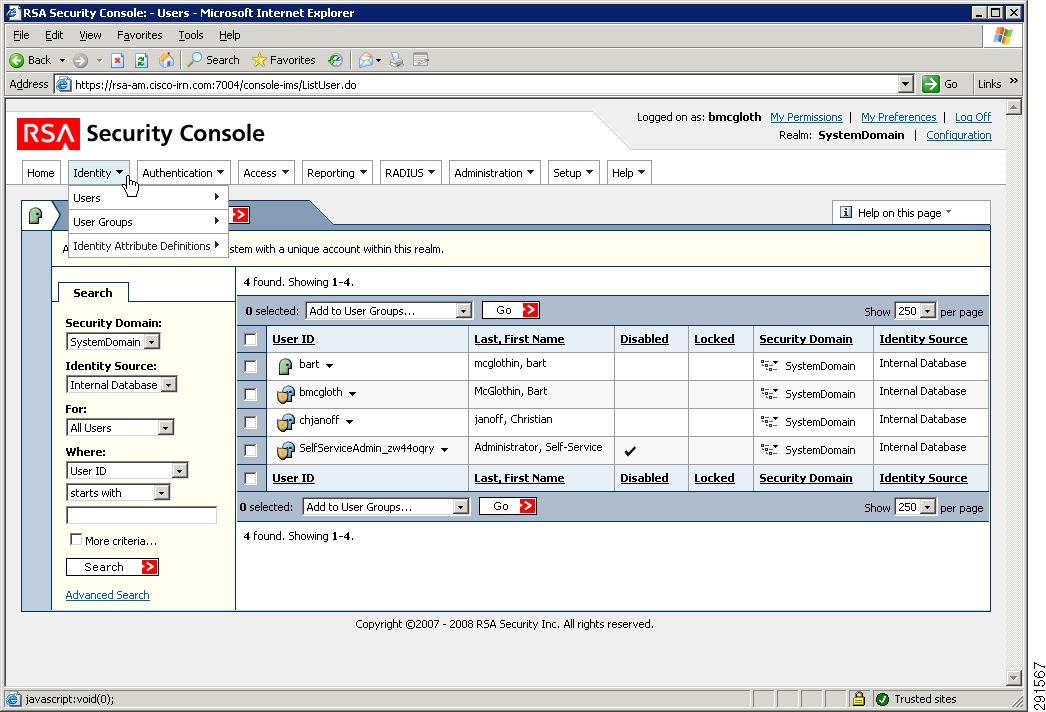Image resolution: width=1046 pixels, height=712 pixels.
Task: Open the Configuration link
Action: [959, 135]
